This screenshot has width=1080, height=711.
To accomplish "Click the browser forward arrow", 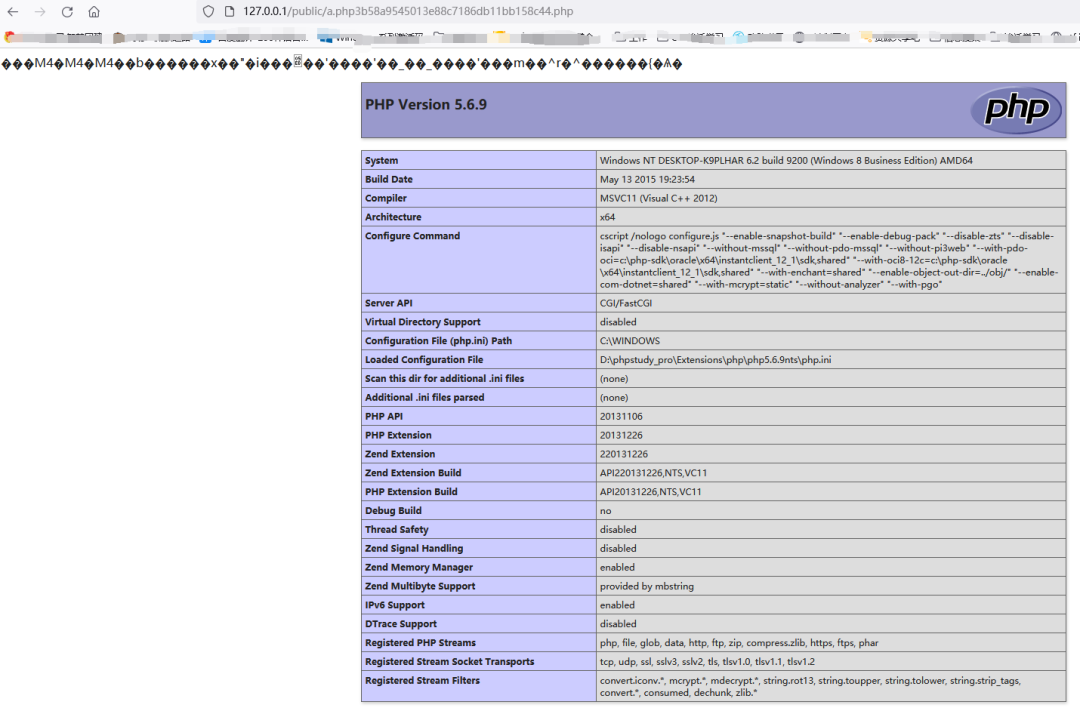I will (x=40, y=12).
